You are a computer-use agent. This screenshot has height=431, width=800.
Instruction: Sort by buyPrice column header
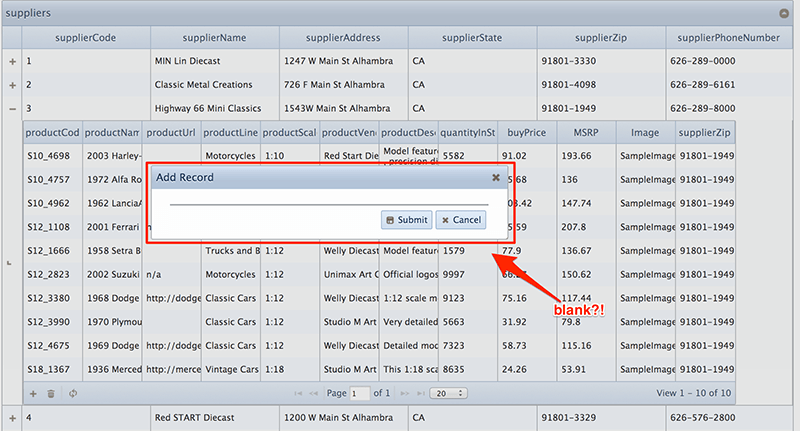coord(527,132)
